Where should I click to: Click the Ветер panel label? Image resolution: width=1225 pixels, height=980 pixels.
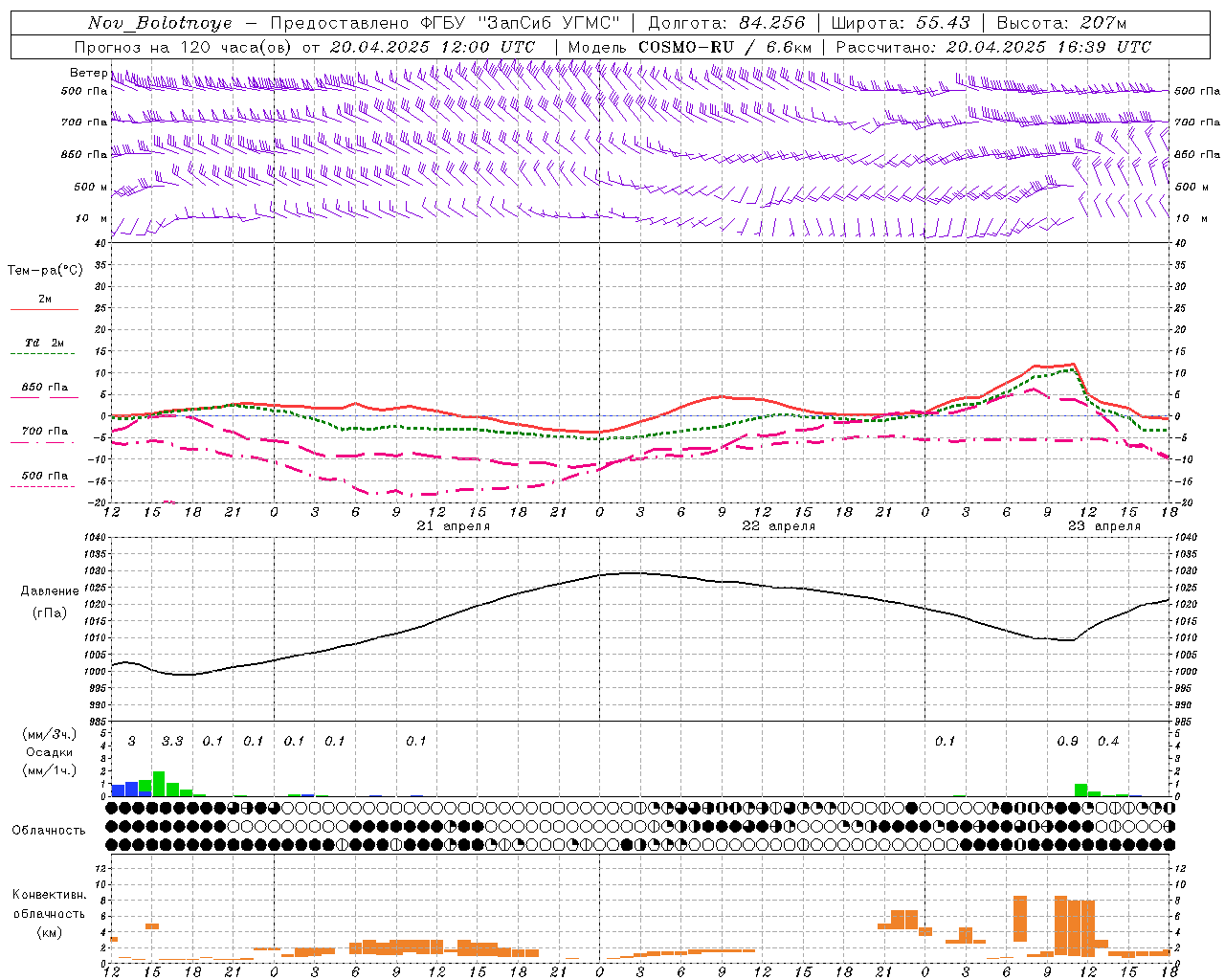(88, 73)
